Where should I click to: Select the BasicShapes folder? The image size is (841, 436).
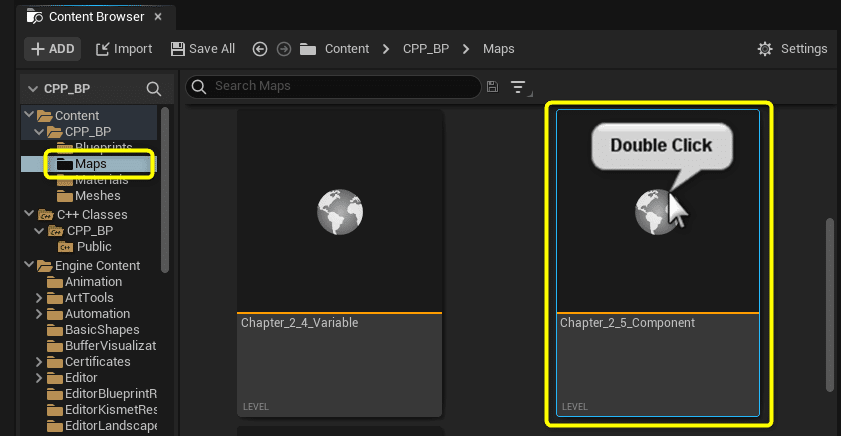point(93,330)
